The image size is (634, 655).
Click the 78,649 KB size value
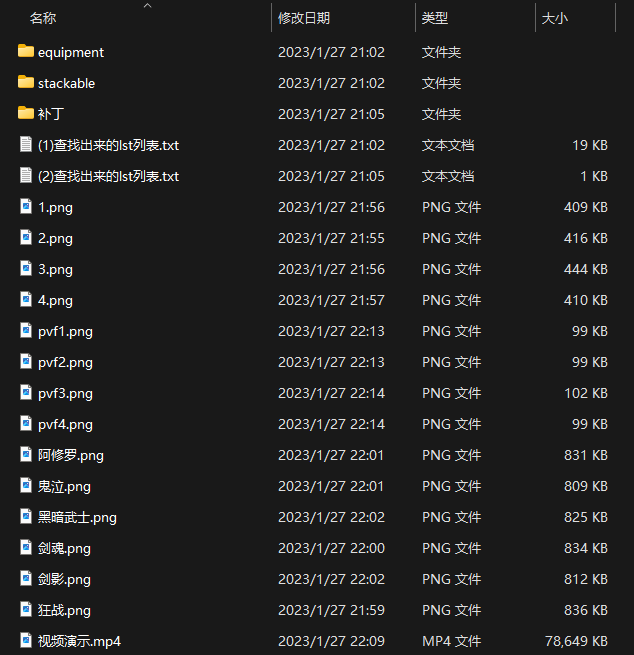576,641
